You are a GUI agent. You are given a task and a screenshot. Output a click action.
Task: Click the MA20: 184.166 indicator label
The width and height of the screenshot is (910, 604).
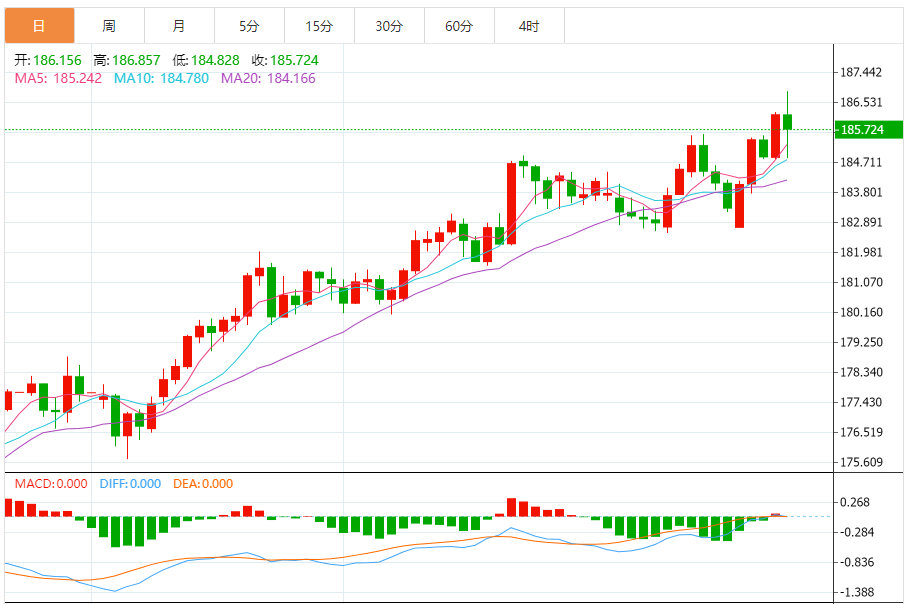click(268, 78)
